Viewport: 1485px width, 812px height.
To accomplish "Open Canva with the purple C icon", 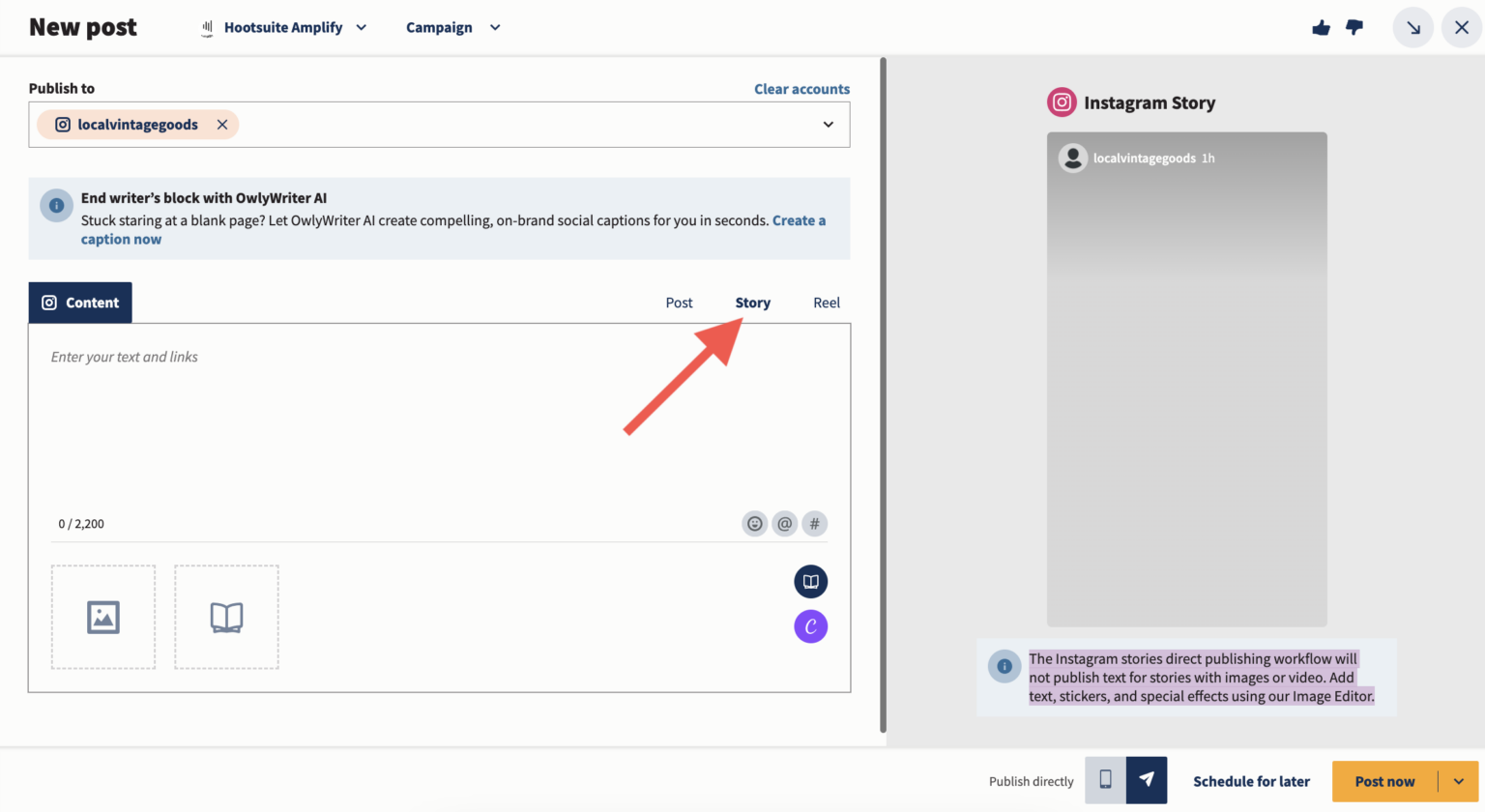I will (x=810, y=626).
